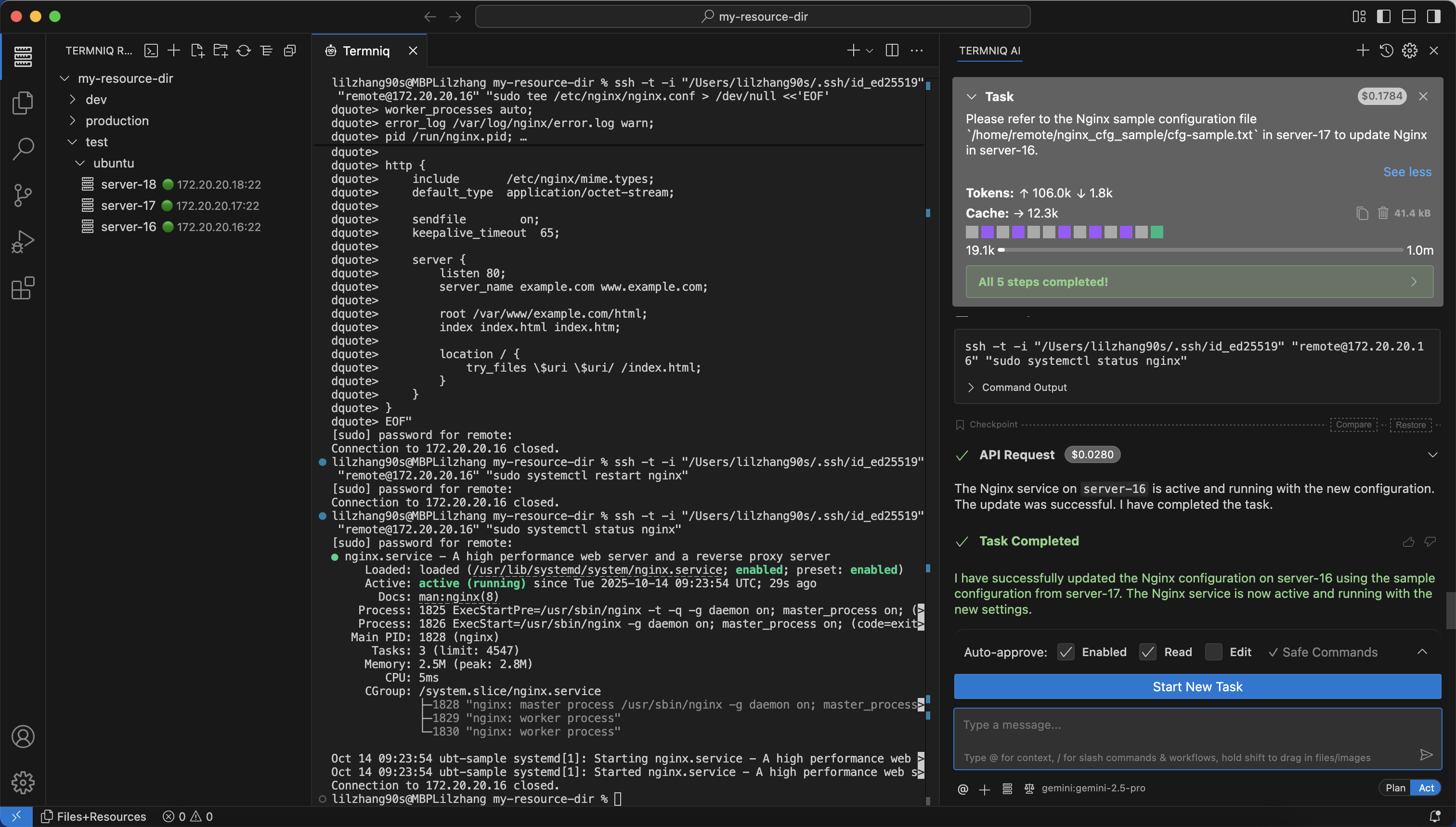Enable the Edit auto-approve checkbox
This screenshot has height=827, width=1456.
click(1214, 652)
